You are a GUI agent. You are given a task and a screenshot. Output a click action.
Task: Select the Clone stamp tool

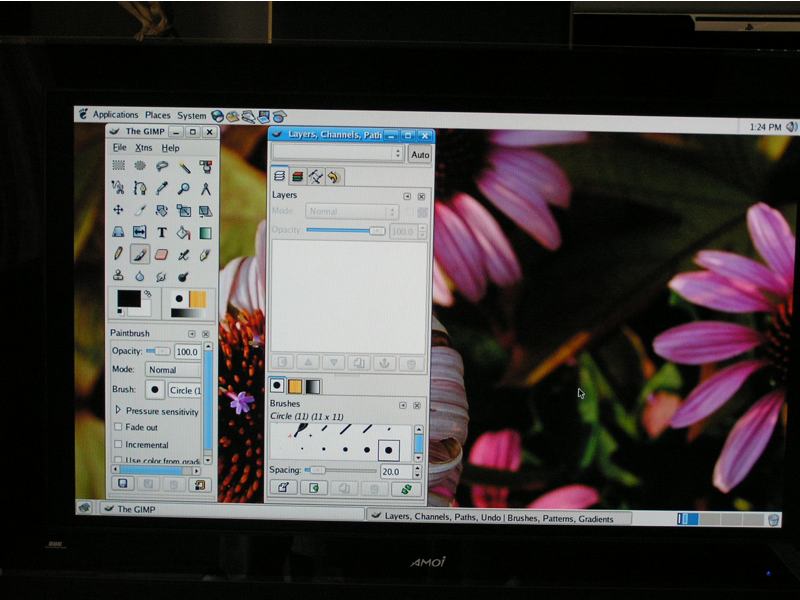point(118,276)
